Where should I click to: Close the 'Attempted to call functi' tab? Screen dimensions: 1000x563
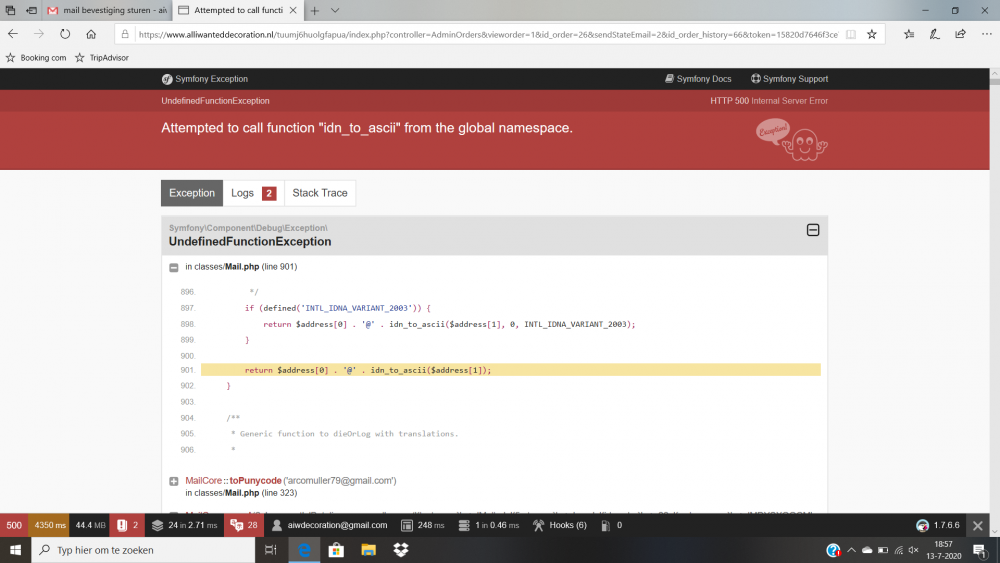tap(293, 10)
